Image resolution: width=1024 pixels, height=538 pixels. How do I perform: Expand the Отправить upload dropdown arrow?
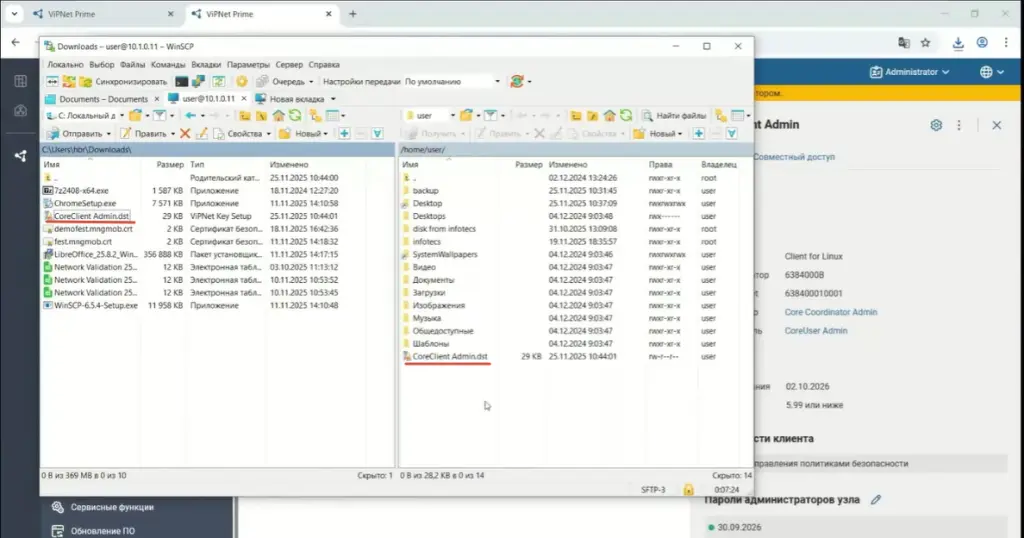[x=108, y=134]
